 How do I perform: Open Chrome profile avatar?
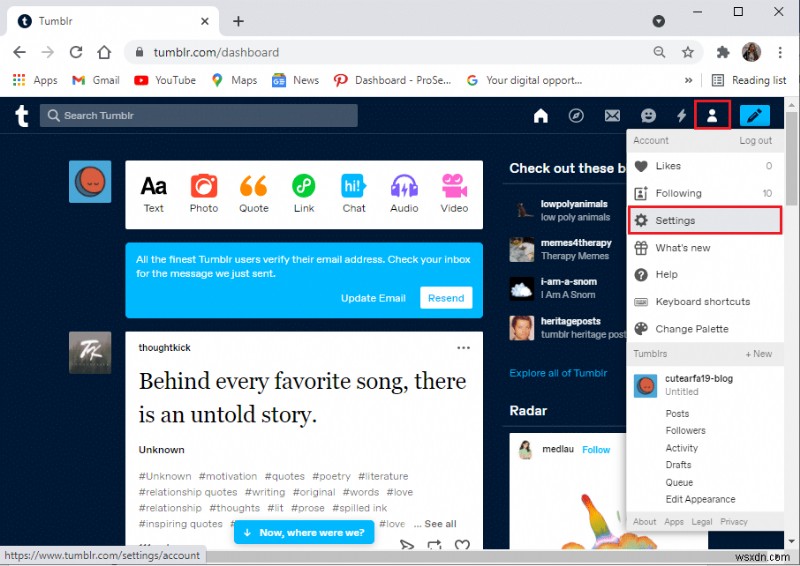pyautogui.click(x=751, y=52)
